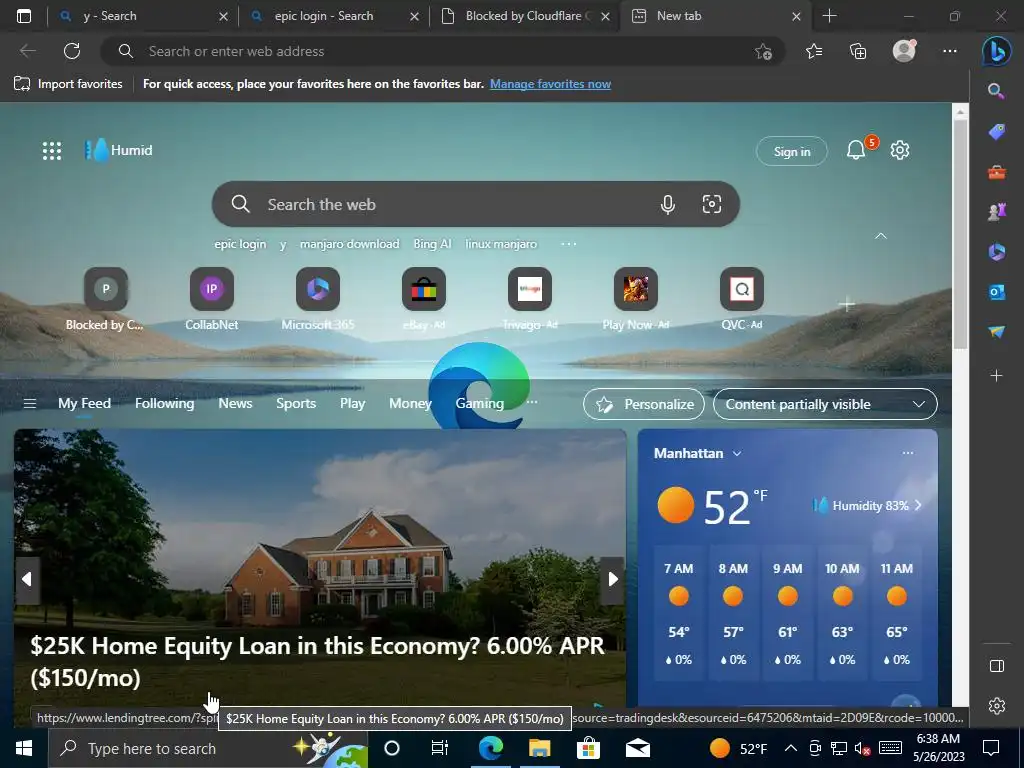Show more recent searches ellipsis
Screen dimensions: 1024x768
568,244
